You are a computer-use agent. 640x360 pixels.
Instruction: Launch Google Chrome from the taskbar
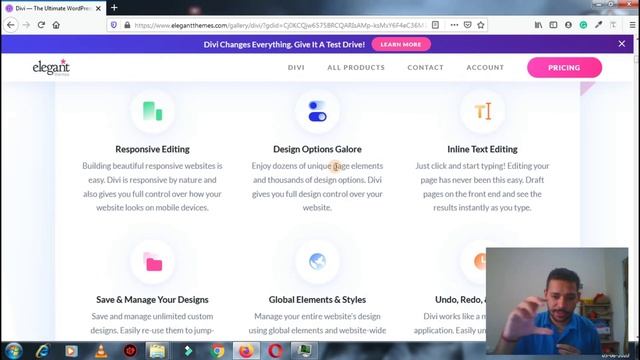tap(217, 351)
